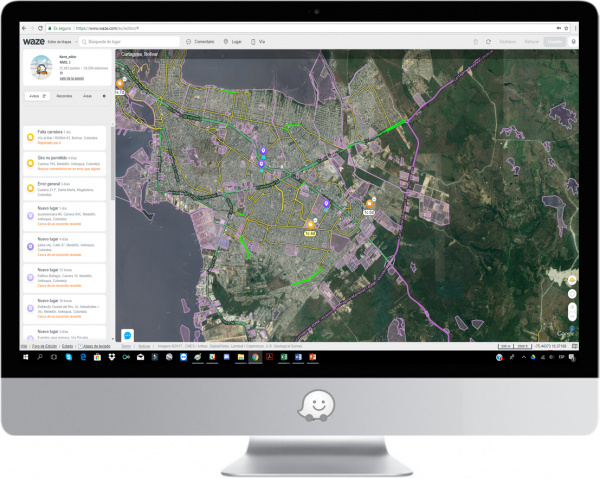Open the map layers icon at top right
The width and height of the screenshot is (600, 479).
(573, 42)
